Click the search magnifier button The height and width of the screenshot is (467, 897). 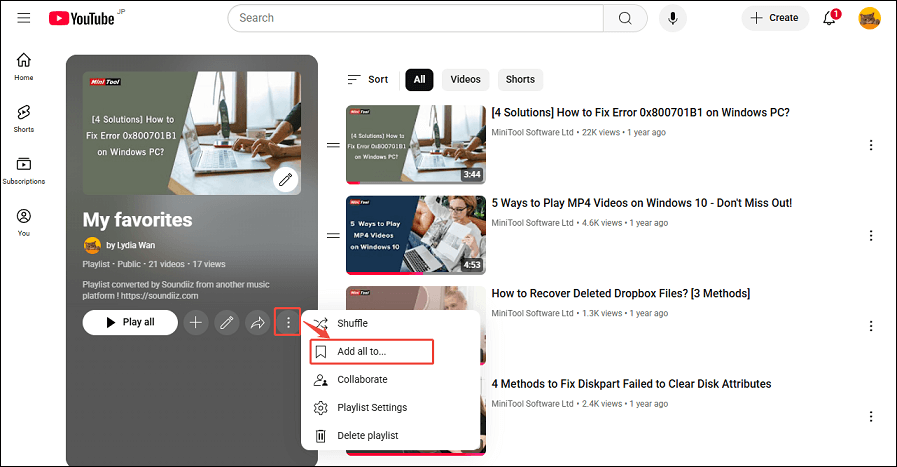click(x=625, y=18)
